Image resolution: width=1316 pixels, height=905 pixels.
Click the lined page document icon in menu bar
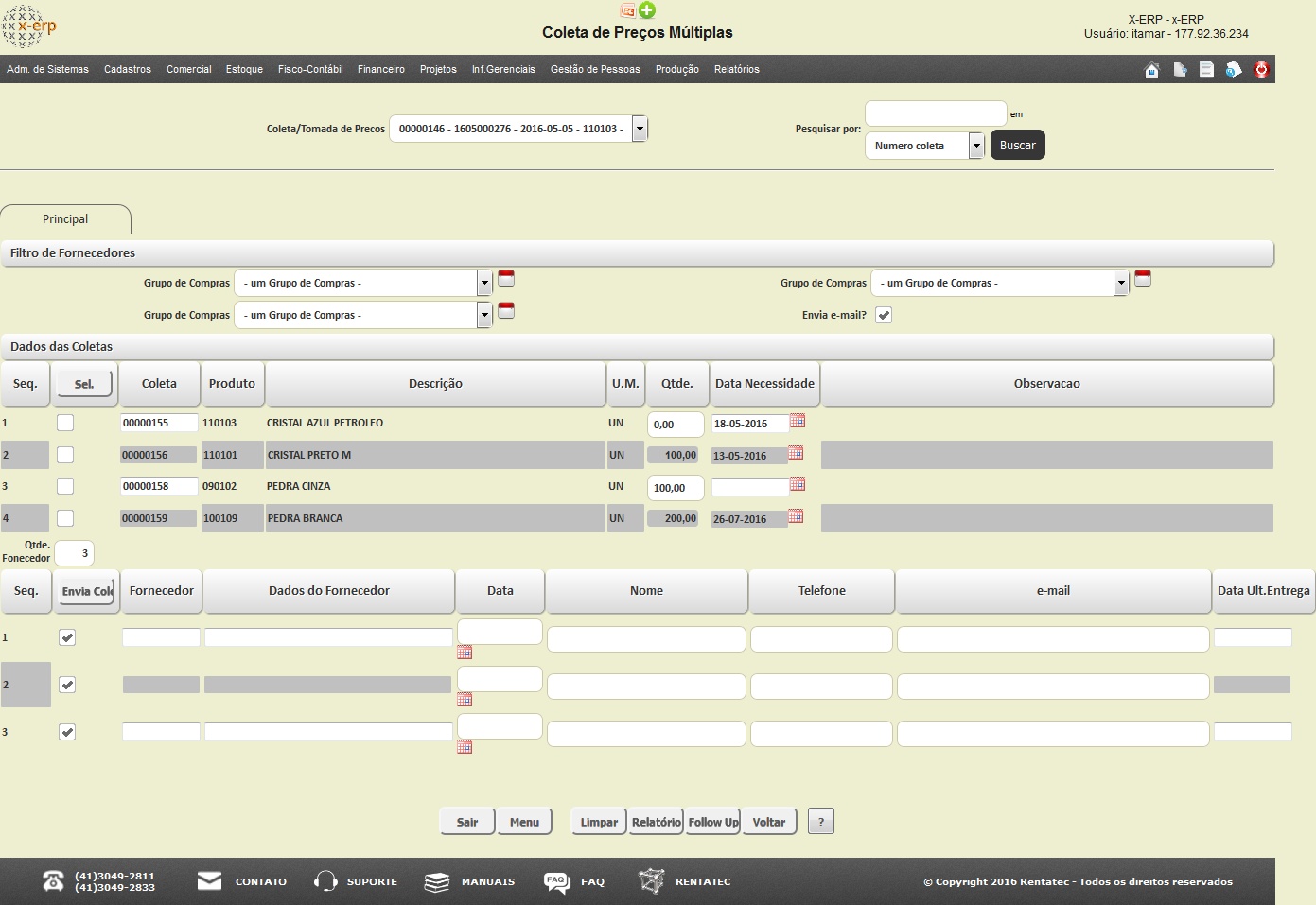(1206, 69)
